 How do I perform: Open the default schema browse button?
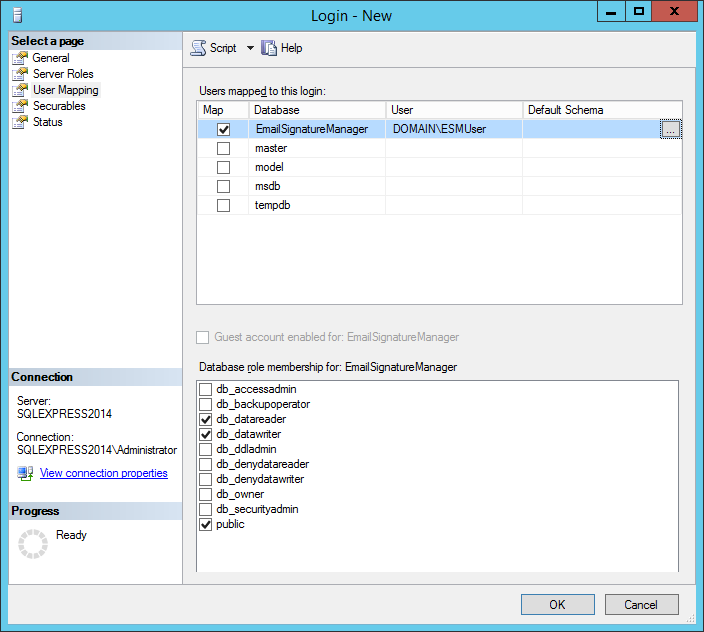(x=671, y=129)
